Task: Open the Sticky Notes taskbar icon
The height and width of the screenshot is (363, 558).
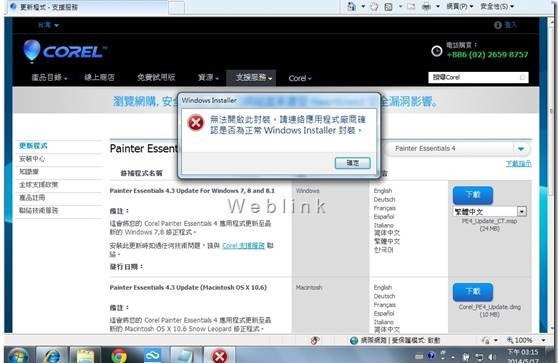Action: point(85,355)
